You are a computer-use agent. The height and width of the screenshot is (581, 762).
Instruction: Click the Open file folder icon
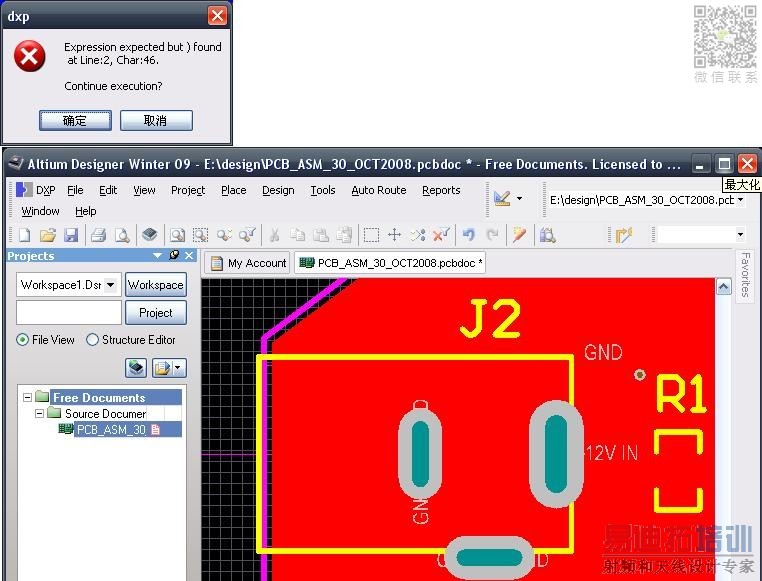click(48, 236)
